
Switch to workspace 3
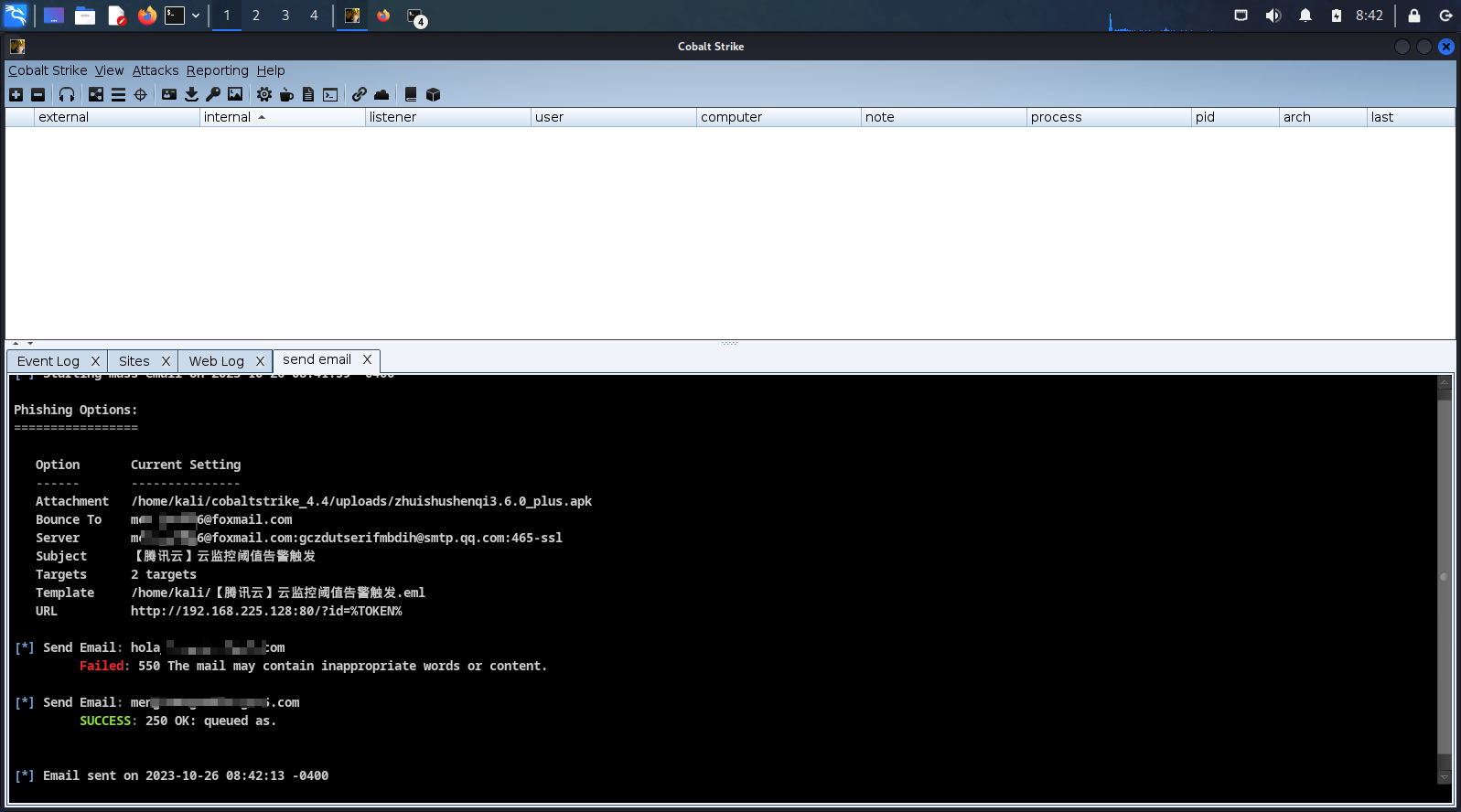[285, 16]
